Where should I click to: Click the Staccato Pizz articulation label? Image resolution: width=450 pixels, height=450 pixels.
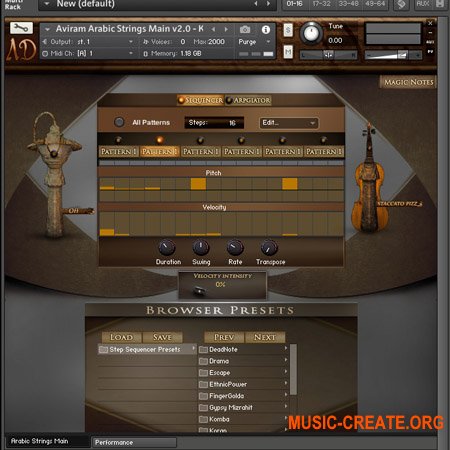[x=400, y=204]
